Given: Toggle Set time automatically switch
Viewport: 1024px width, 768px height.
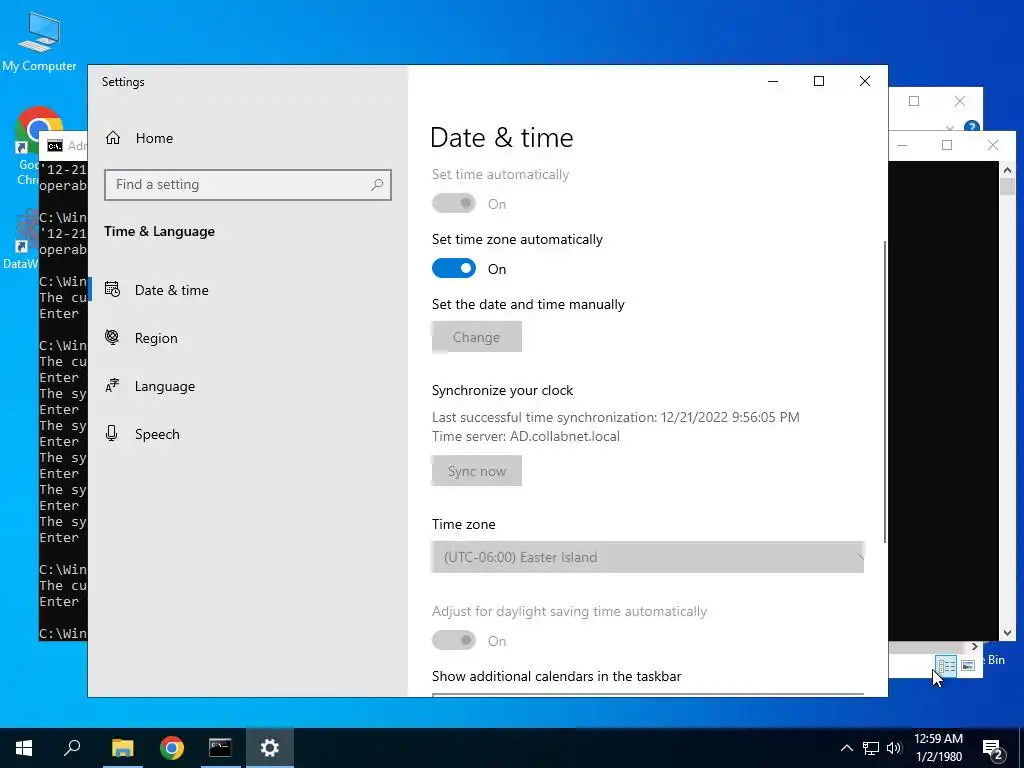Looking at the screenshot, I should point(454,204).
